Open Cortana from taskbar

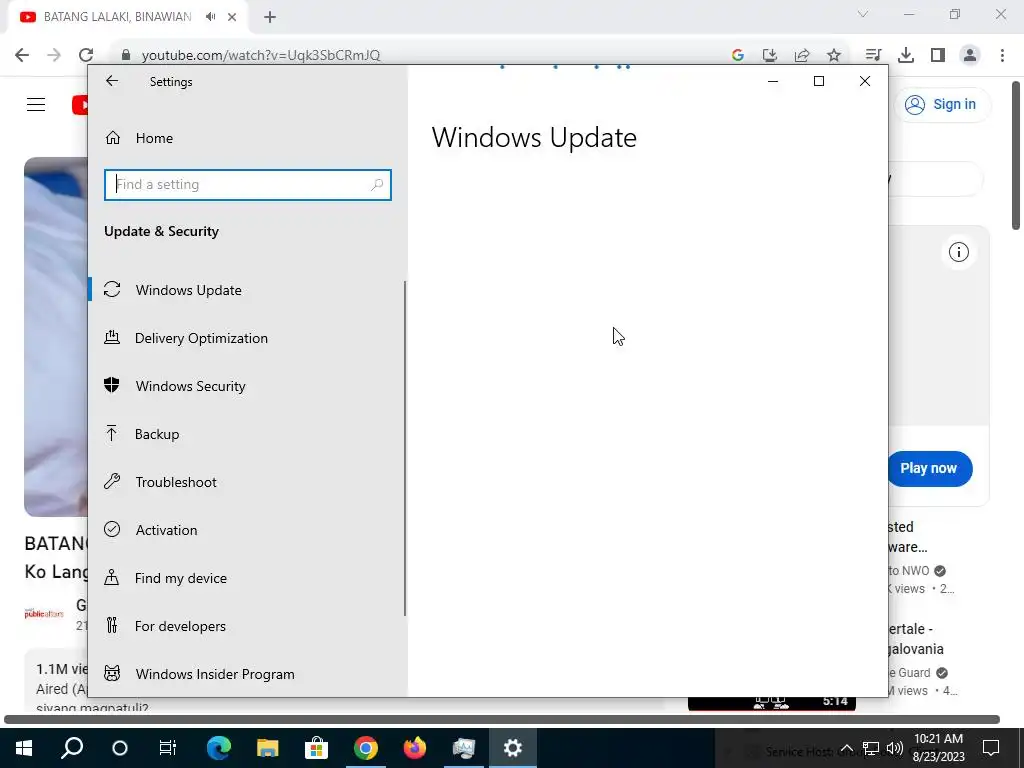pos(120,748)
